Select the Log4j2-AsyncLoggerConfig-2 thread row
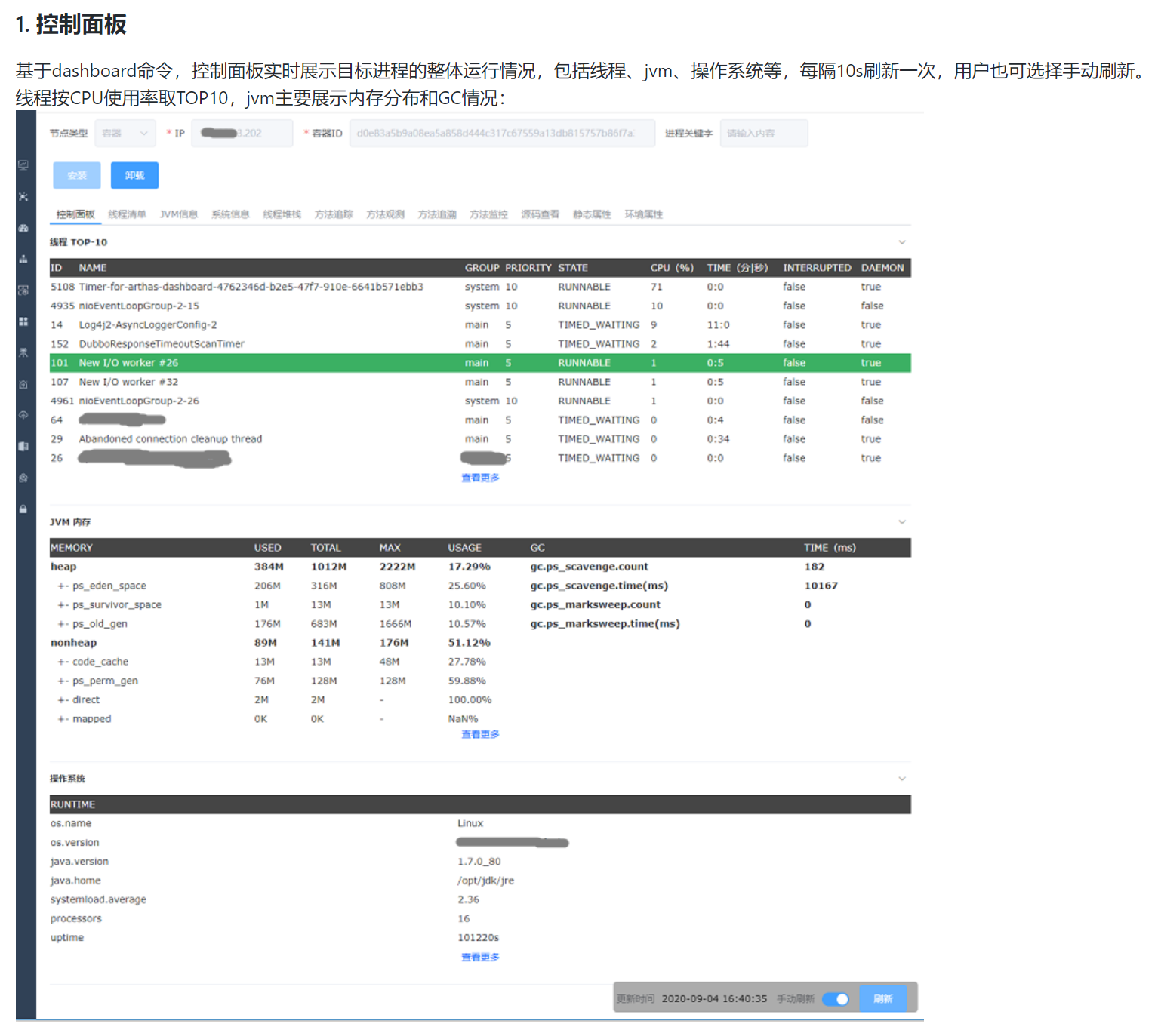The width and height of the screenshot is (1158, 1036). 480,325
